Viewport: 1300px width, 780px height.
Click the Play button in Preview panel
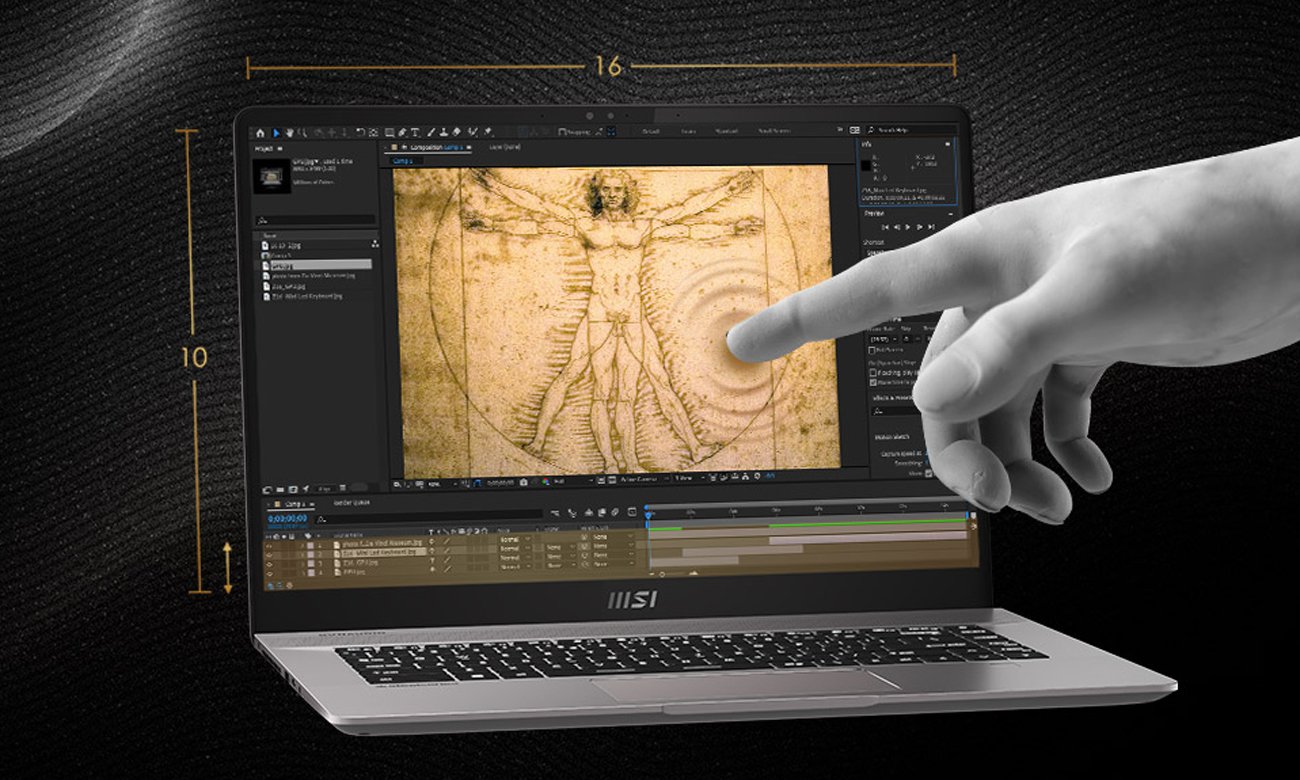click(907, 227)
